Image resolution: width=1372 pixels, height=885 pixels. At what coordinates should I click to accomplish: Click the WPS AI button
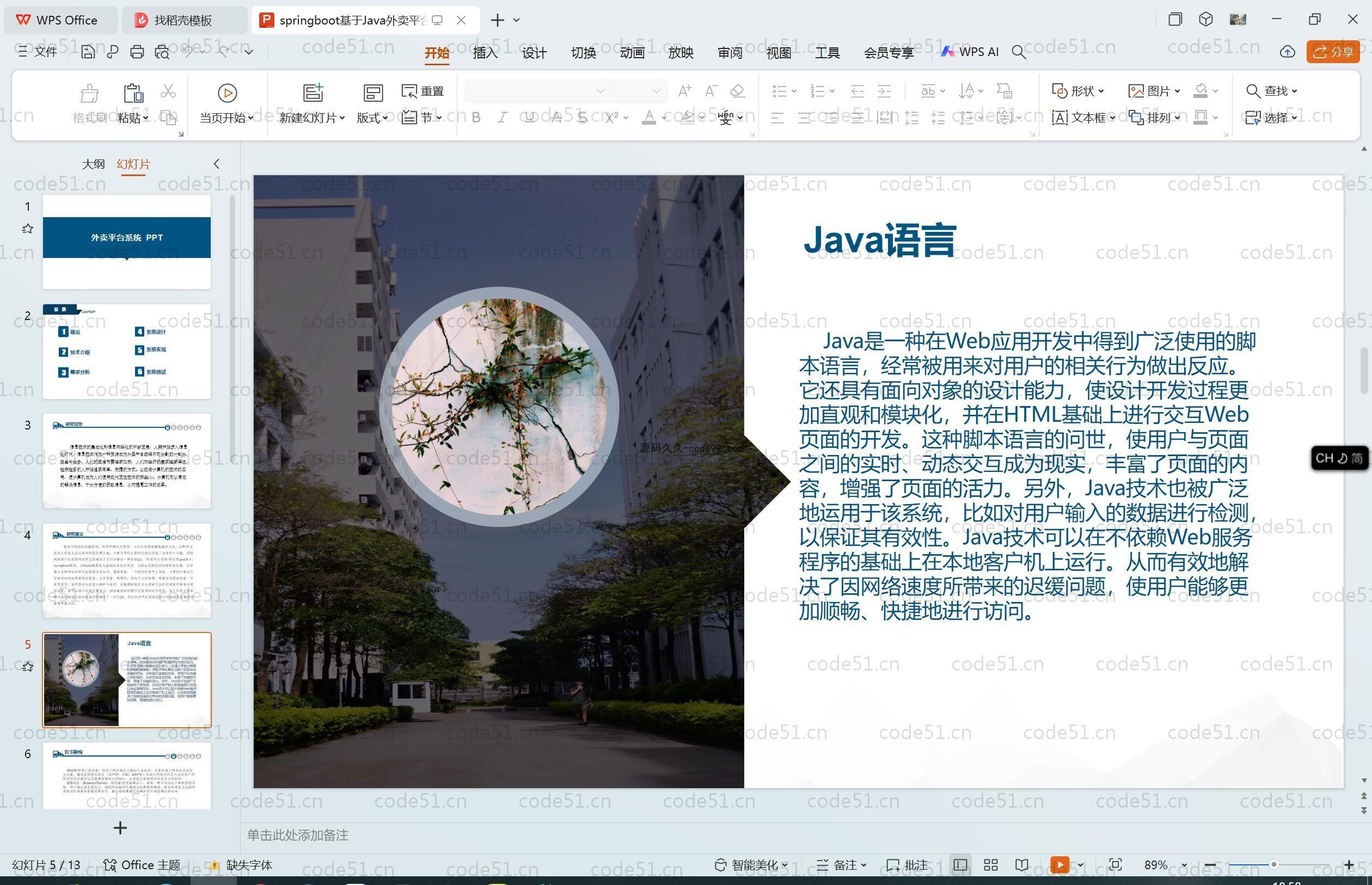point(970,52)
